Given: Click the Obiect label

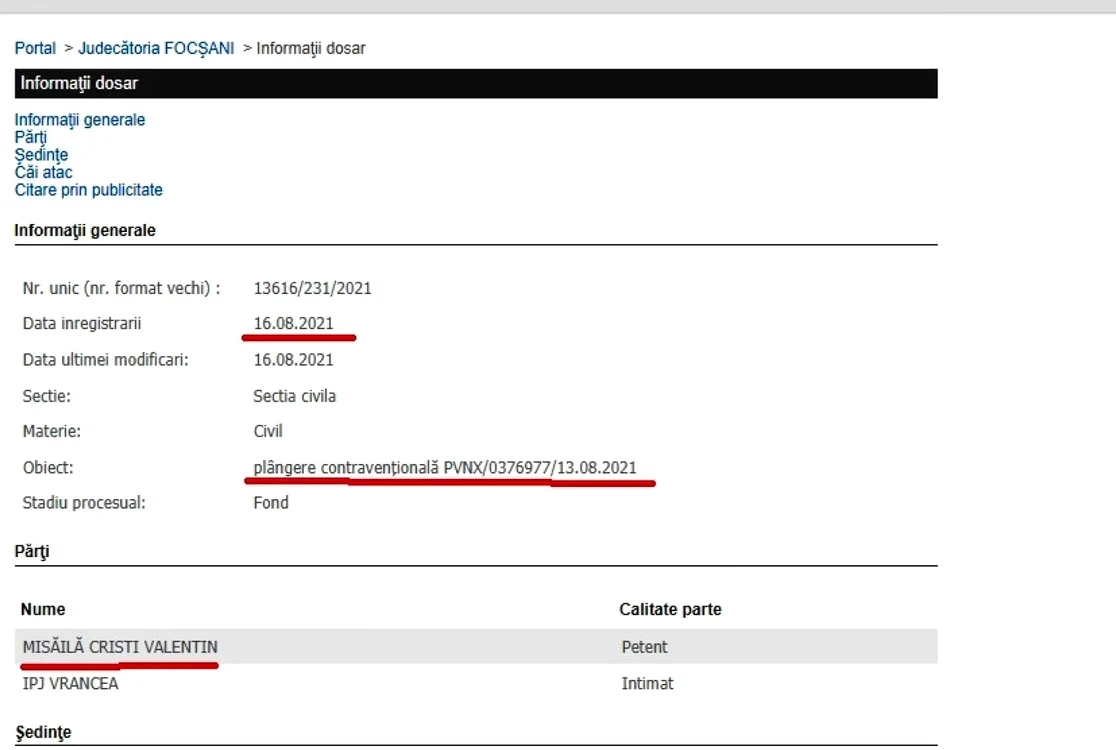Looking at the screenshot, I should (48, 468).
